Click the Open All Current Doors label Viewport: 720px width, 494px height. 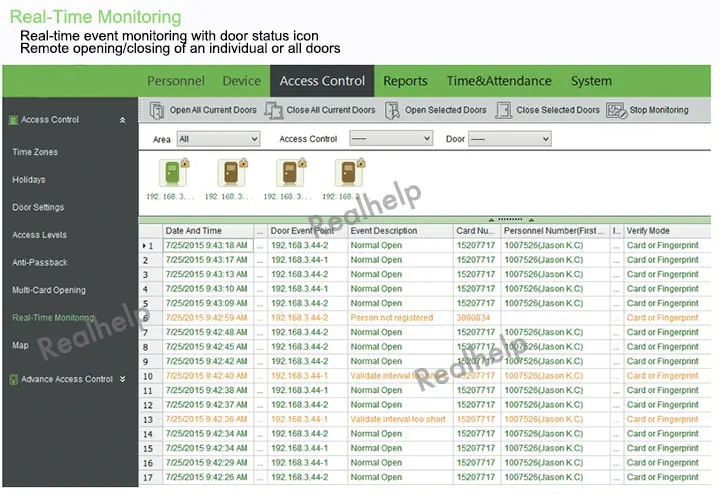[x=213, y=110]
